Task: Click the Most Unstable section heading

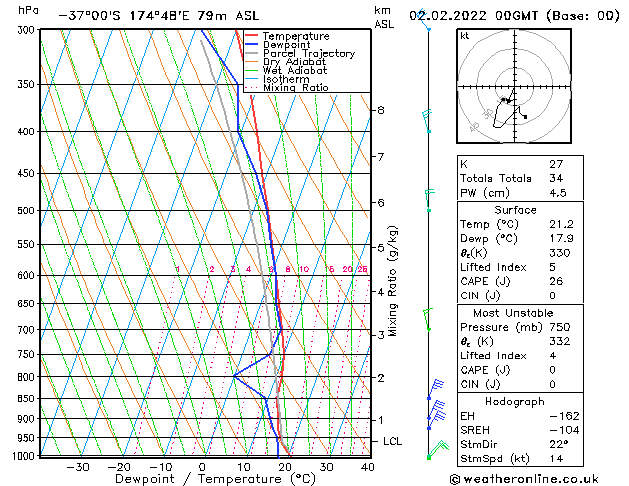Action: [x=513, y=313]
